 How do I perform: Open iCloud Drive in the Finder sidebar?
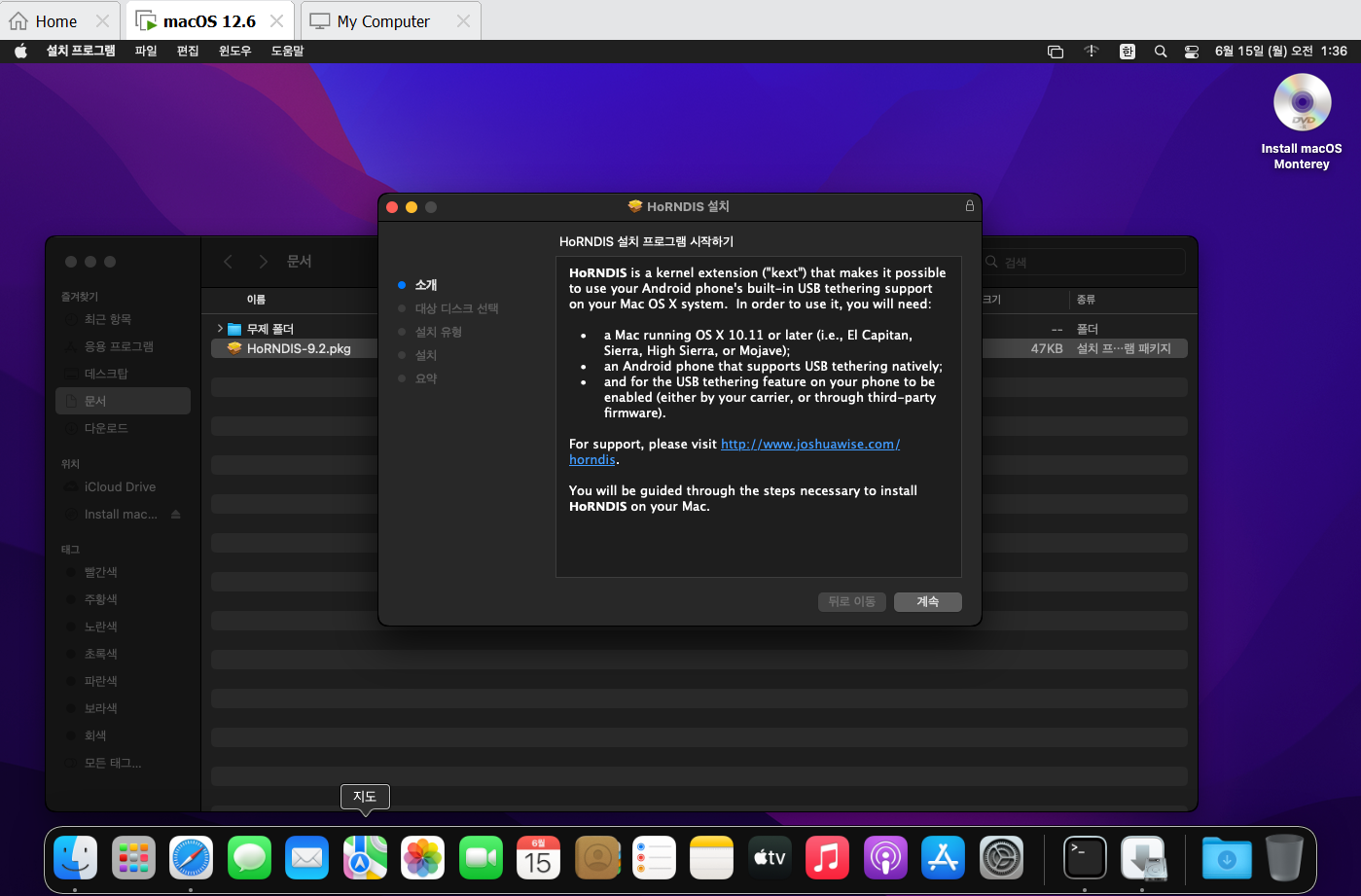(124, 486)
